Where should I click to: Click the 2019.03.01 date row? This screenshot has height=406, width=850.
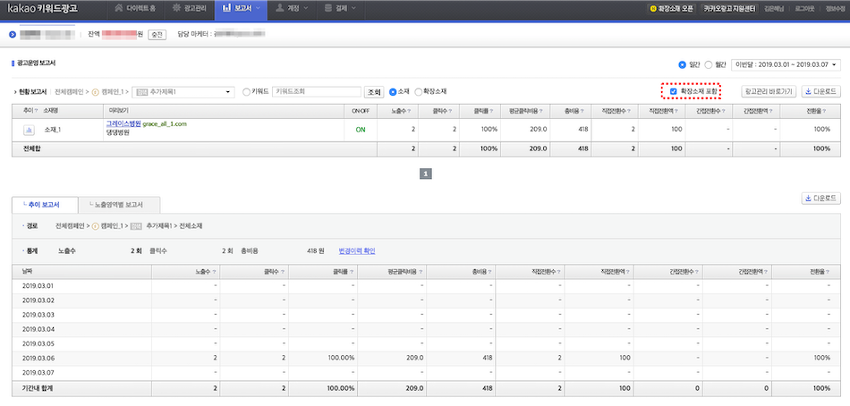(x=426, y=286)
